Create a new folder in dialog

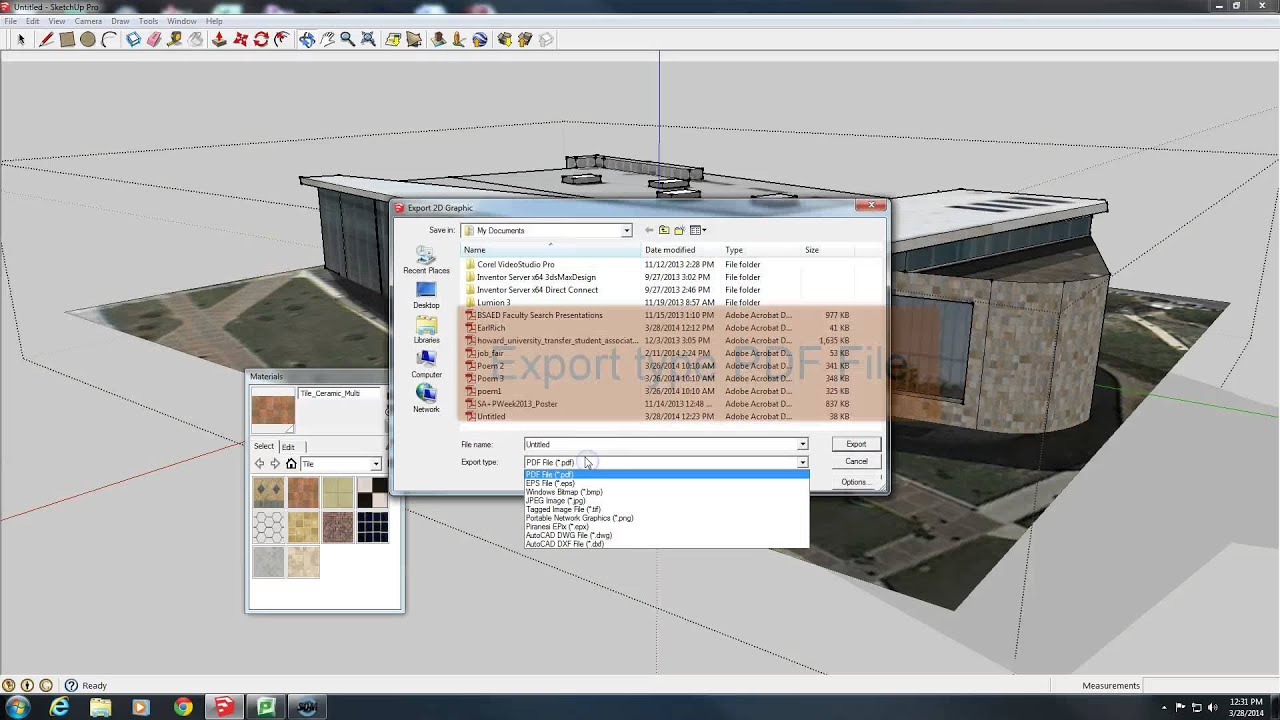click(x=679, y=230)
